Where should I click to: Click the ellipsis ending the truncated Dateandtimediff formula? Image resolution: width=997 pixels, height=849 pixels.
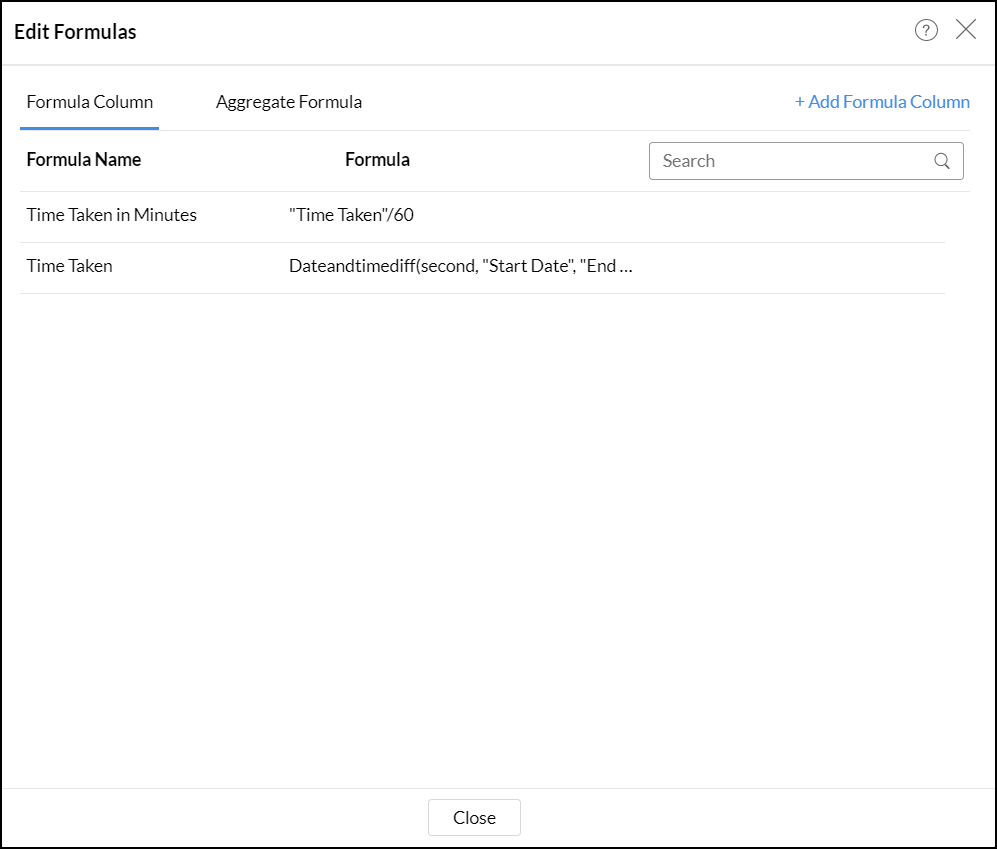tap(627, 267)
